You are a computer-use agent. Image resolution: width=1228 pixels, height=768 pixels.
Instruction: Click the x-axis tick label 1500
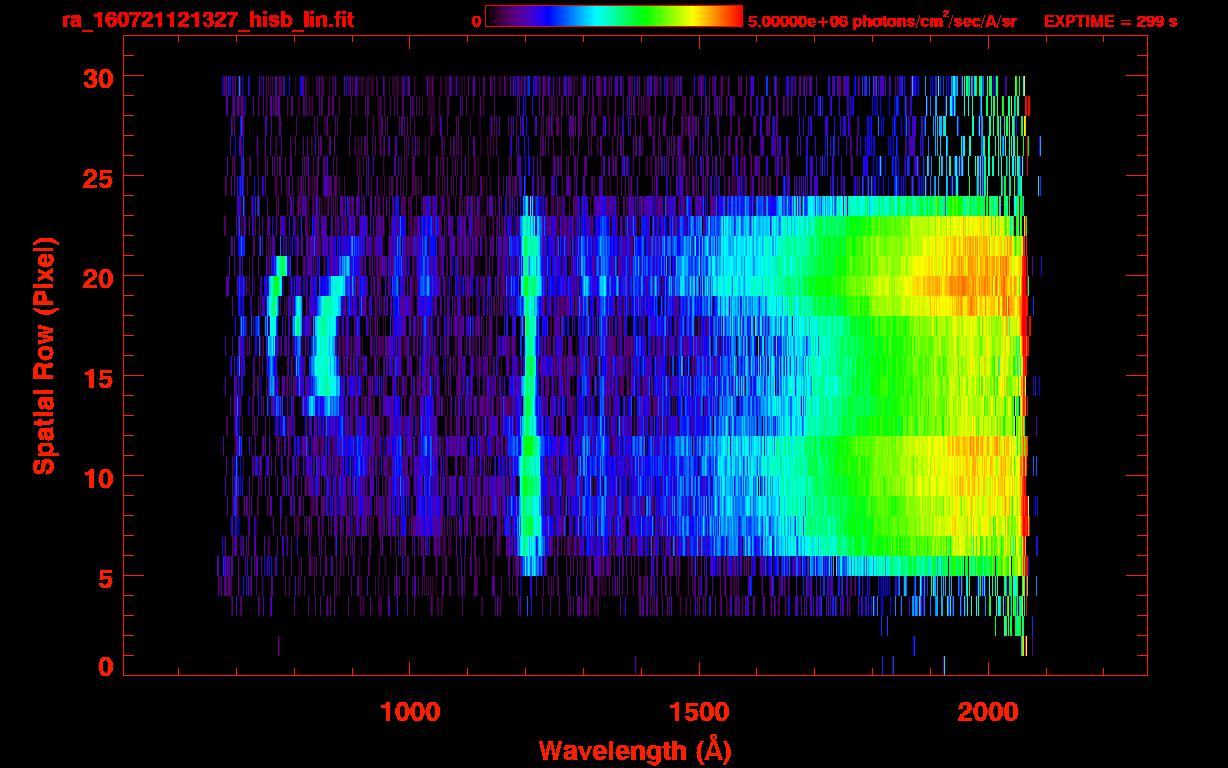(699, 711)
